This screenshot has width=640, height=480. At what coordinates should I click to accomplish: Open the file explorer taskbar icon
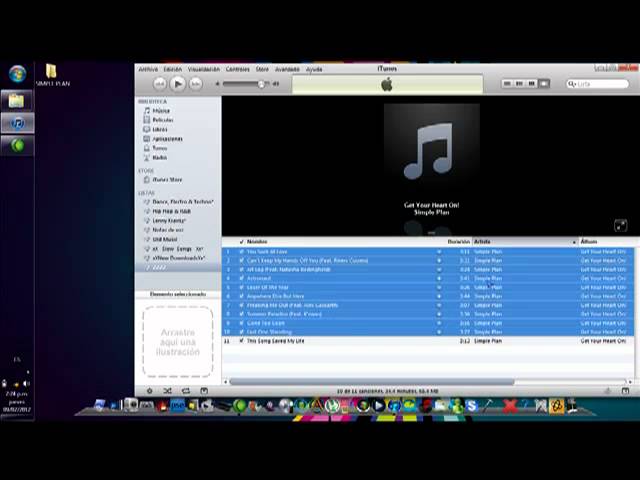(x=17, y=100)
